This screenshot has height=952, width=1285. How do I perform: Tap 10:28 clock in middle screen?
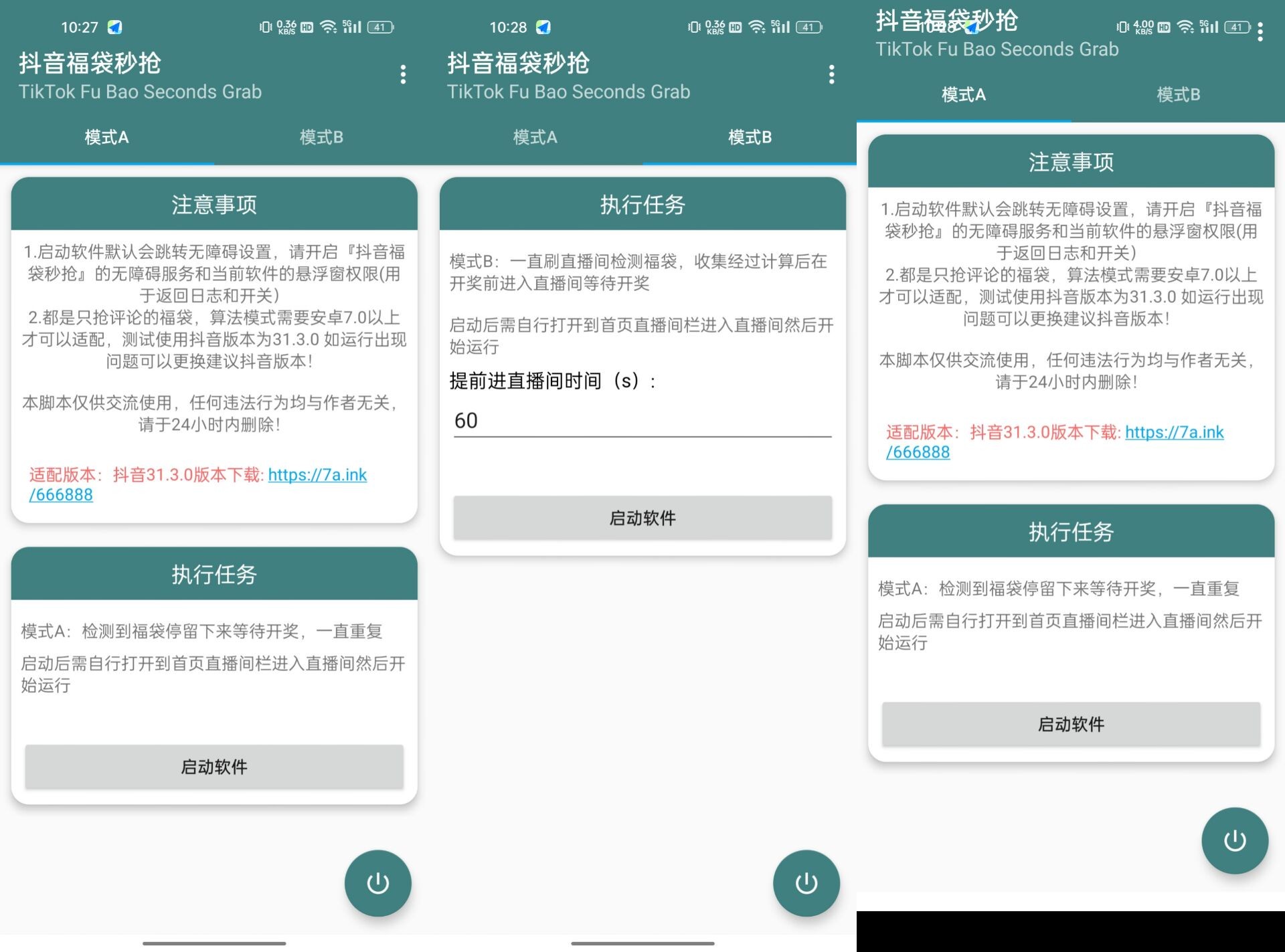point(508,27)
